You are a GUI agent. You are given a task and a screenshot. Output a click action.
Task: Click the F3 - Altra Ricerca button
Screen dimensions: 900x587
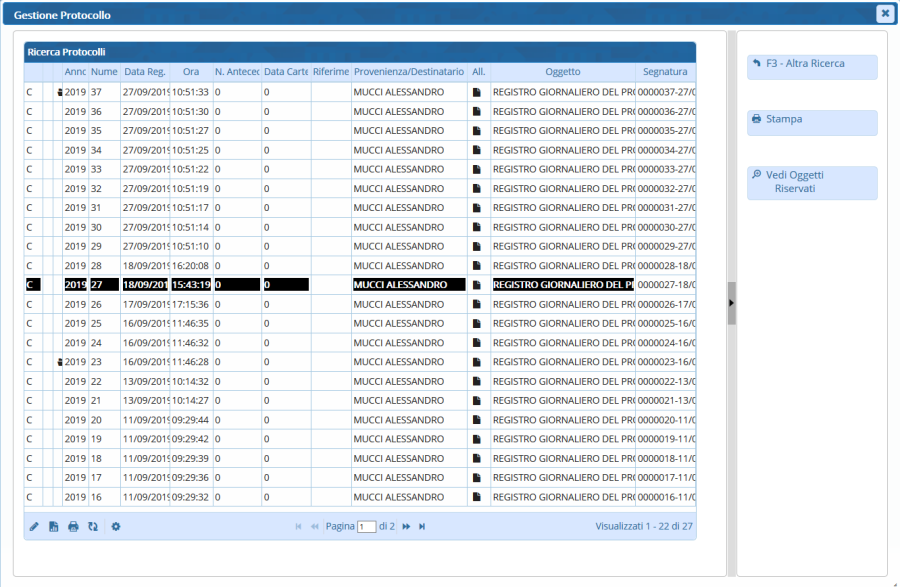pos(812,66)
